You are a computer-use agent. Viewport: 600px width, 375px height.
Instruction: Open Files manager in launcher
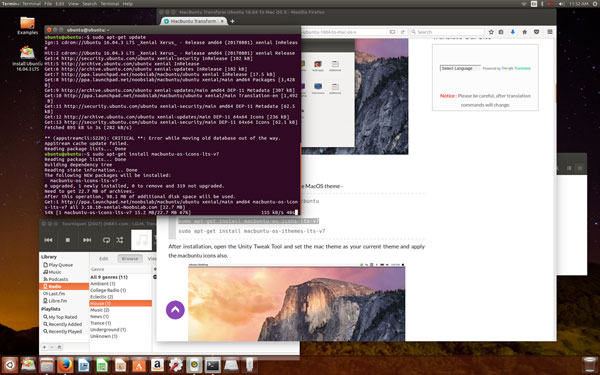tap(47, 365)
